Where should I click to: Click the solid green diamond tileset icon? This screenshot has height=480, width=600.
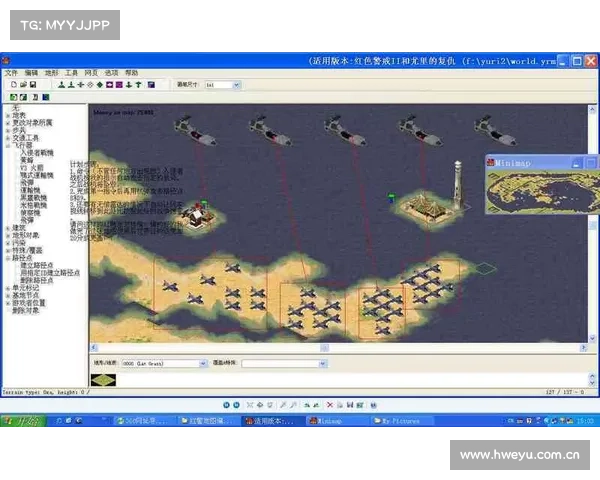click(99, 85)
